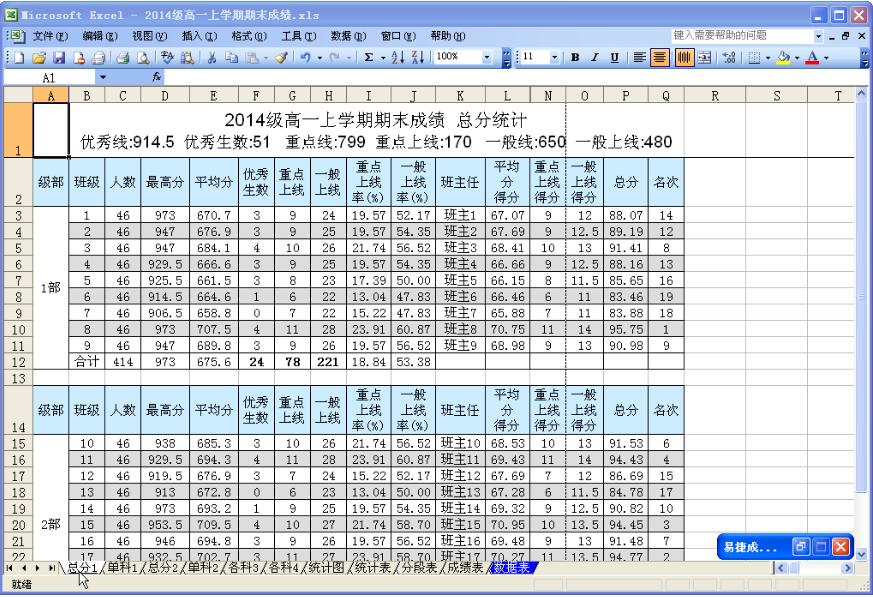Paste using the clipboard toolbar icon

pos(252,57)
